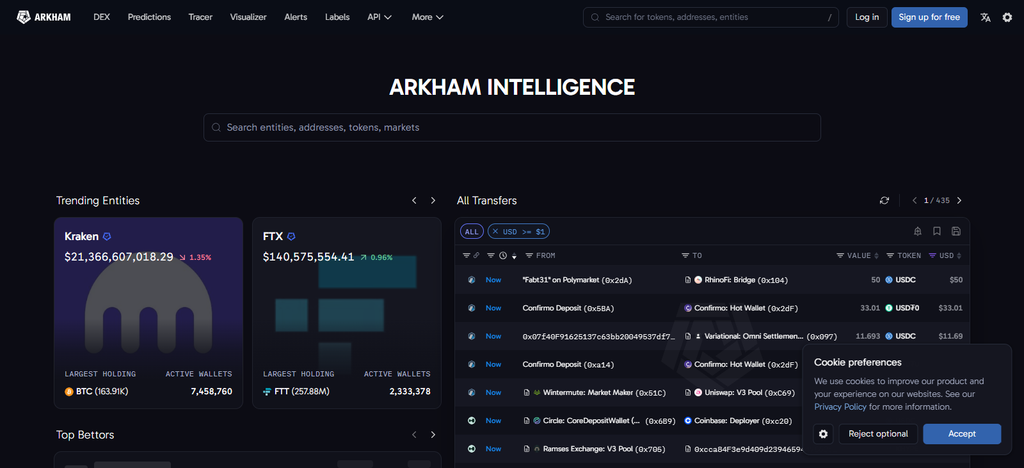
Task: Open the settings gear in the top bar
Action: pyautogui.click(x=1007, y=18)
